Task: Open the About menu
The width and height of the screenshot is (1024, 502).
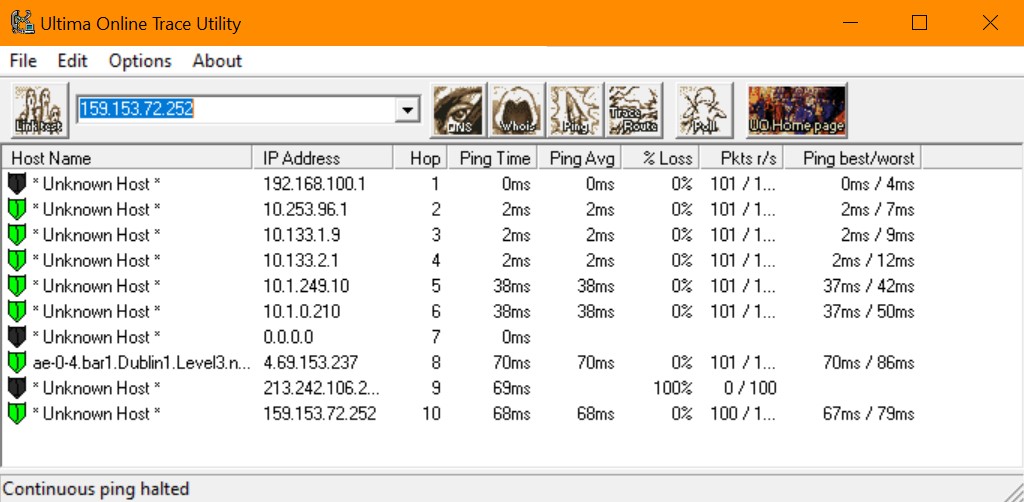Action: click(x=217, y=61)
